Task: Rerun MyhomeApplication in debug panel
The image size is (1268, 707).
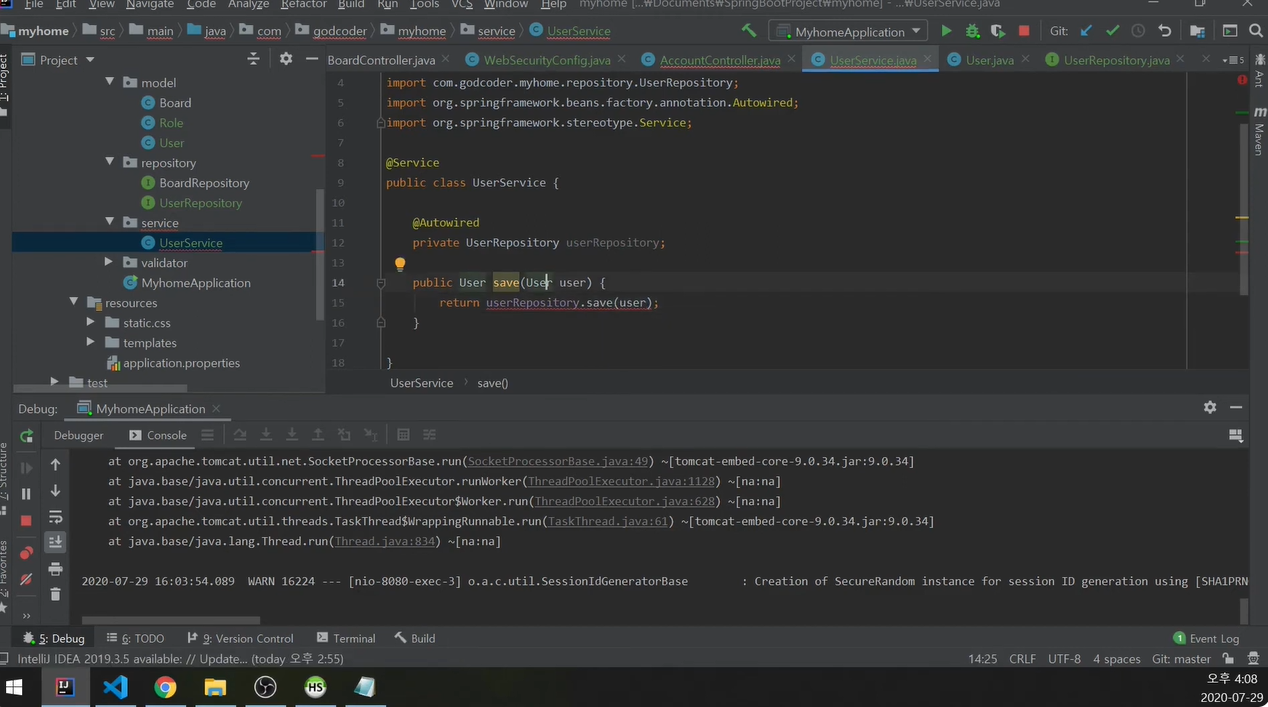Action: [27, 436]
